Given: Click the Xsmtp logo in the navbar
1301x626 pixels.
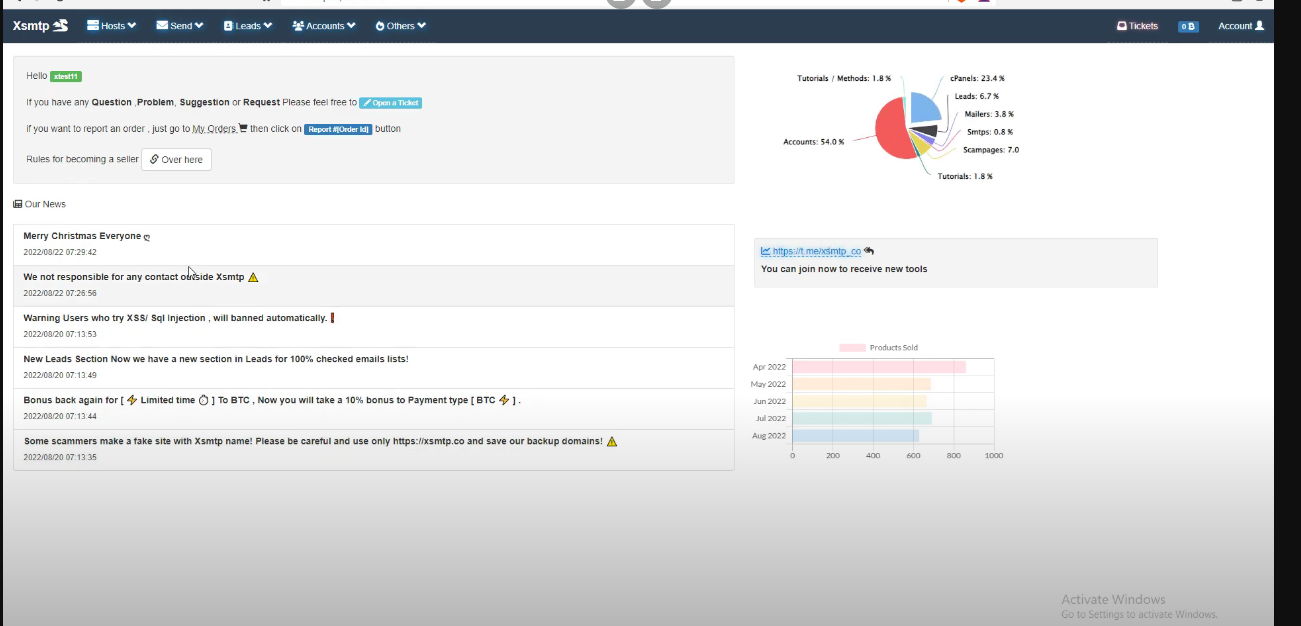Looking at the screenshot, I should (40, 26).
